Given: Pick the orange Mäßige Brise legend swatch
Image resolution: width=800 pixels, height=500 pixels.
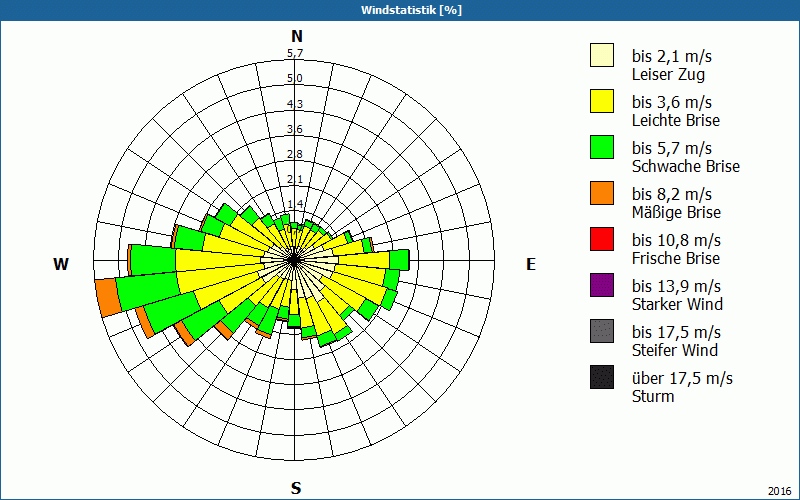Looking at the screenshot, I should point(601,193).
